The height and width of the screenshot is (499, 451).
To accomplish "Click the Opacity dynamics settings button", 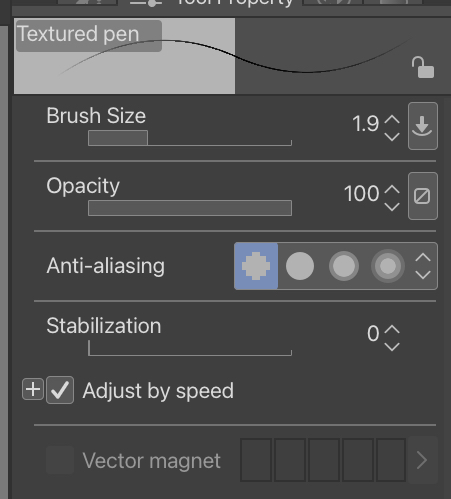I will [423, 196].
